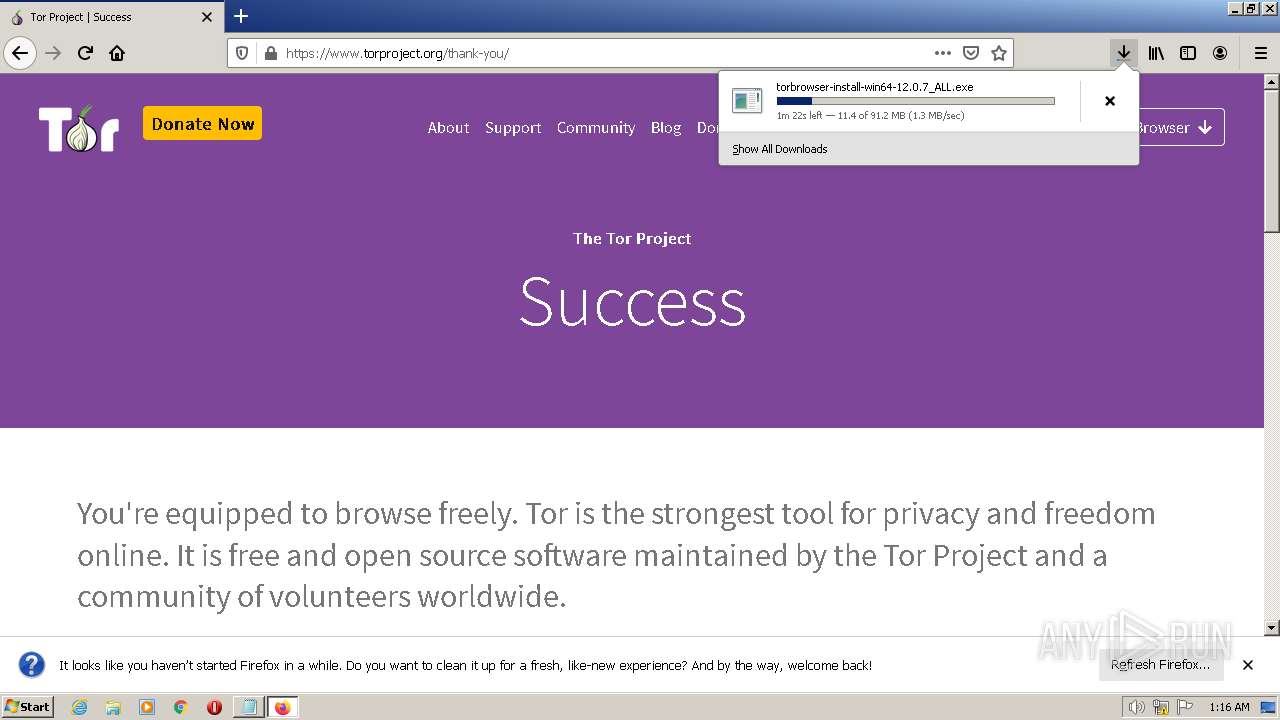Screen dimensions: 1280x720
Task: Open the Windows Start menu
Action: click(28, 707)
